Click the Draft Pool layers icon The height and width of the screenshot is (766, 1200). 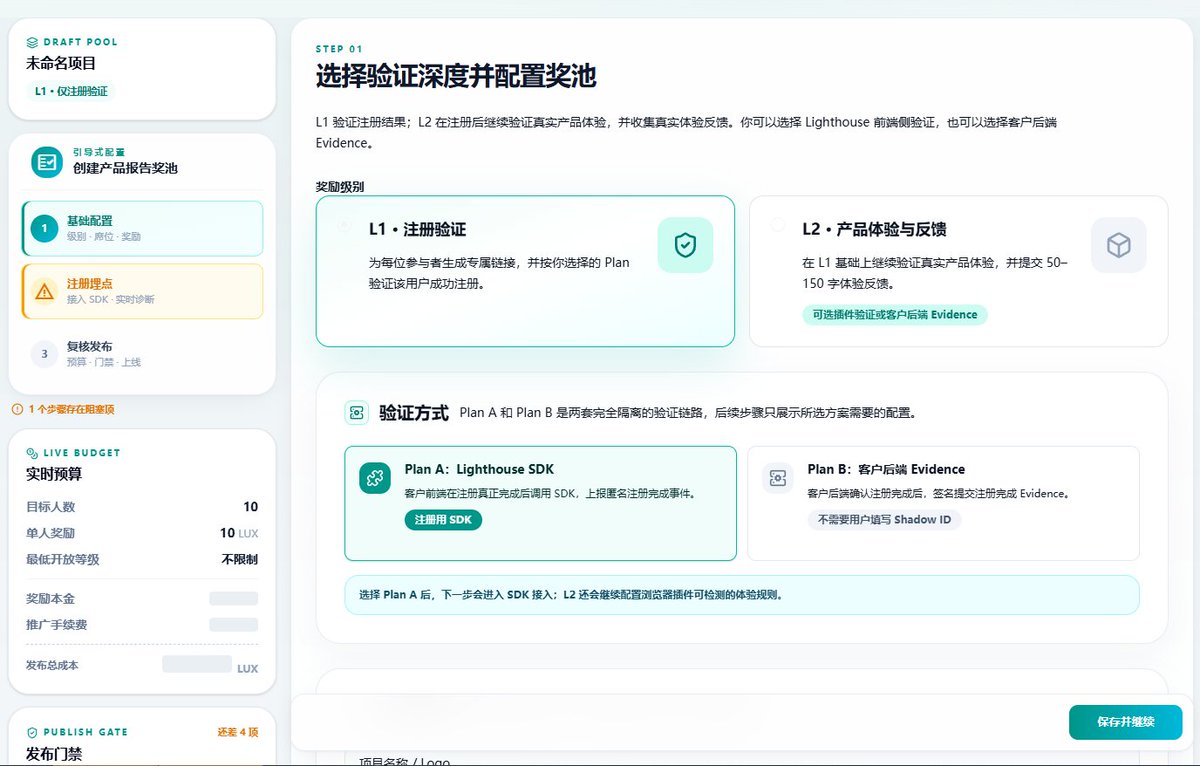click(x=33, y=43)
